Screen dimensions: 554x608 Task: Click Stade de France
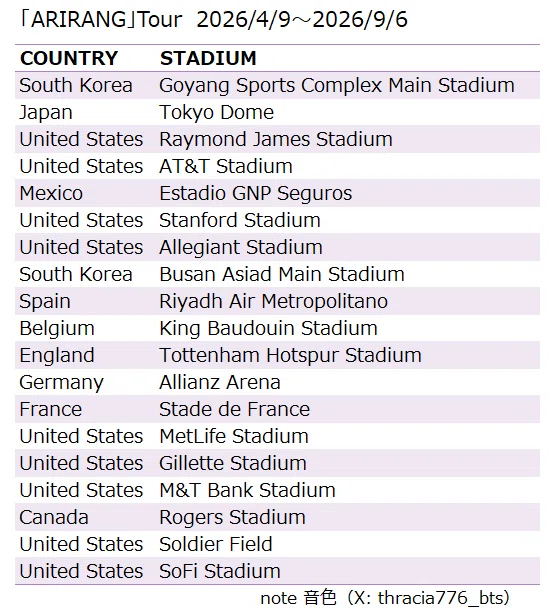pyautogui.click(x=235, y=409)
